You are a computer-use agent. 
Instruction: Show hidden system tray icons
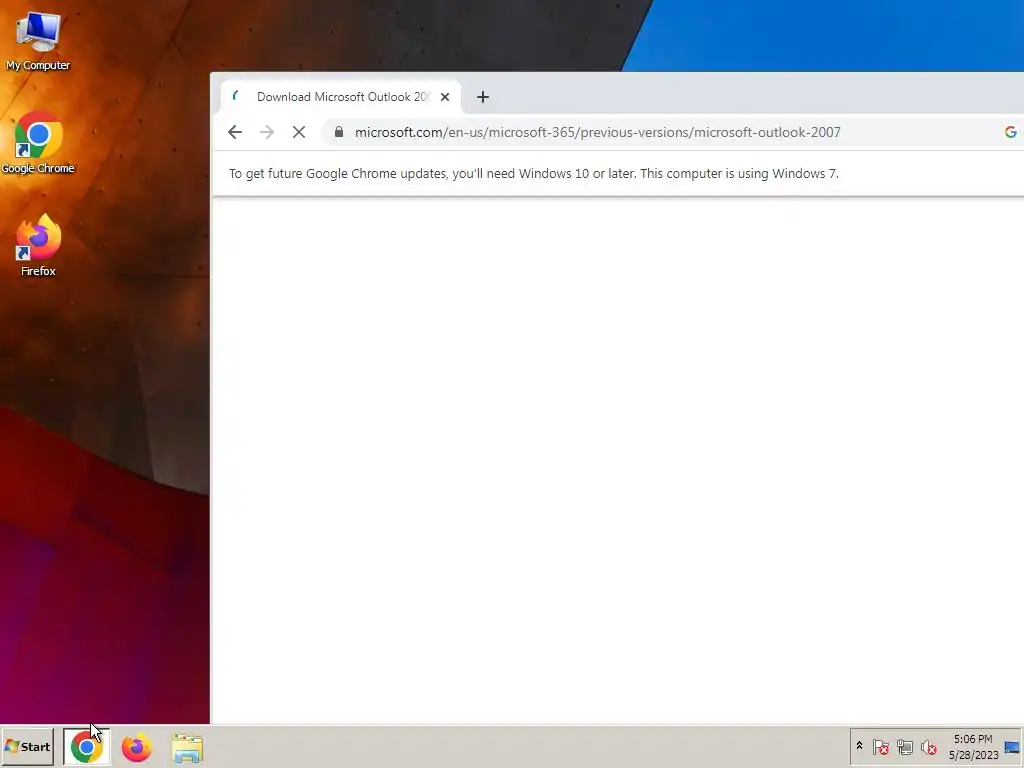[859, 746]
